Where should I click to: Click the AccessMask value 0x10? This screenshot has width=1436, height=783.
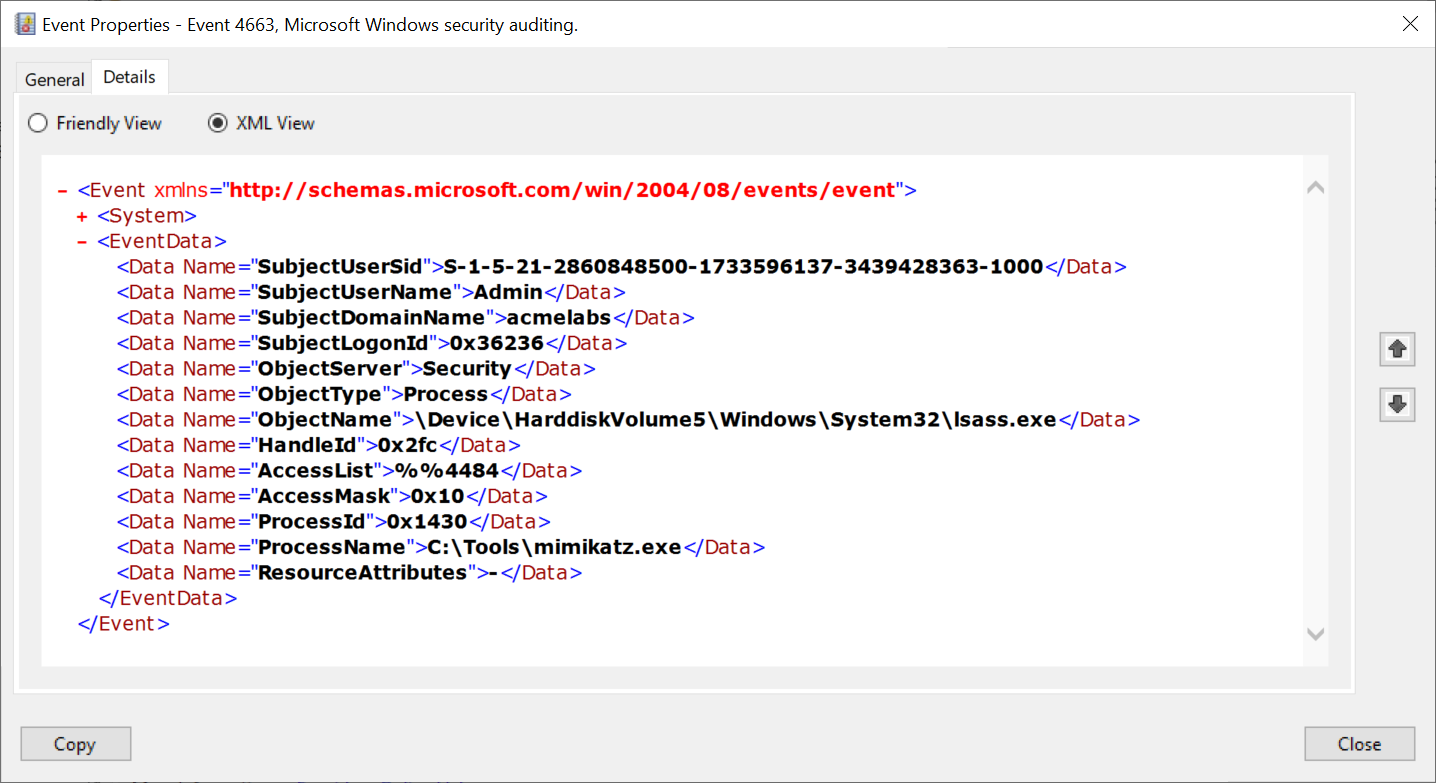click(437, 496)
